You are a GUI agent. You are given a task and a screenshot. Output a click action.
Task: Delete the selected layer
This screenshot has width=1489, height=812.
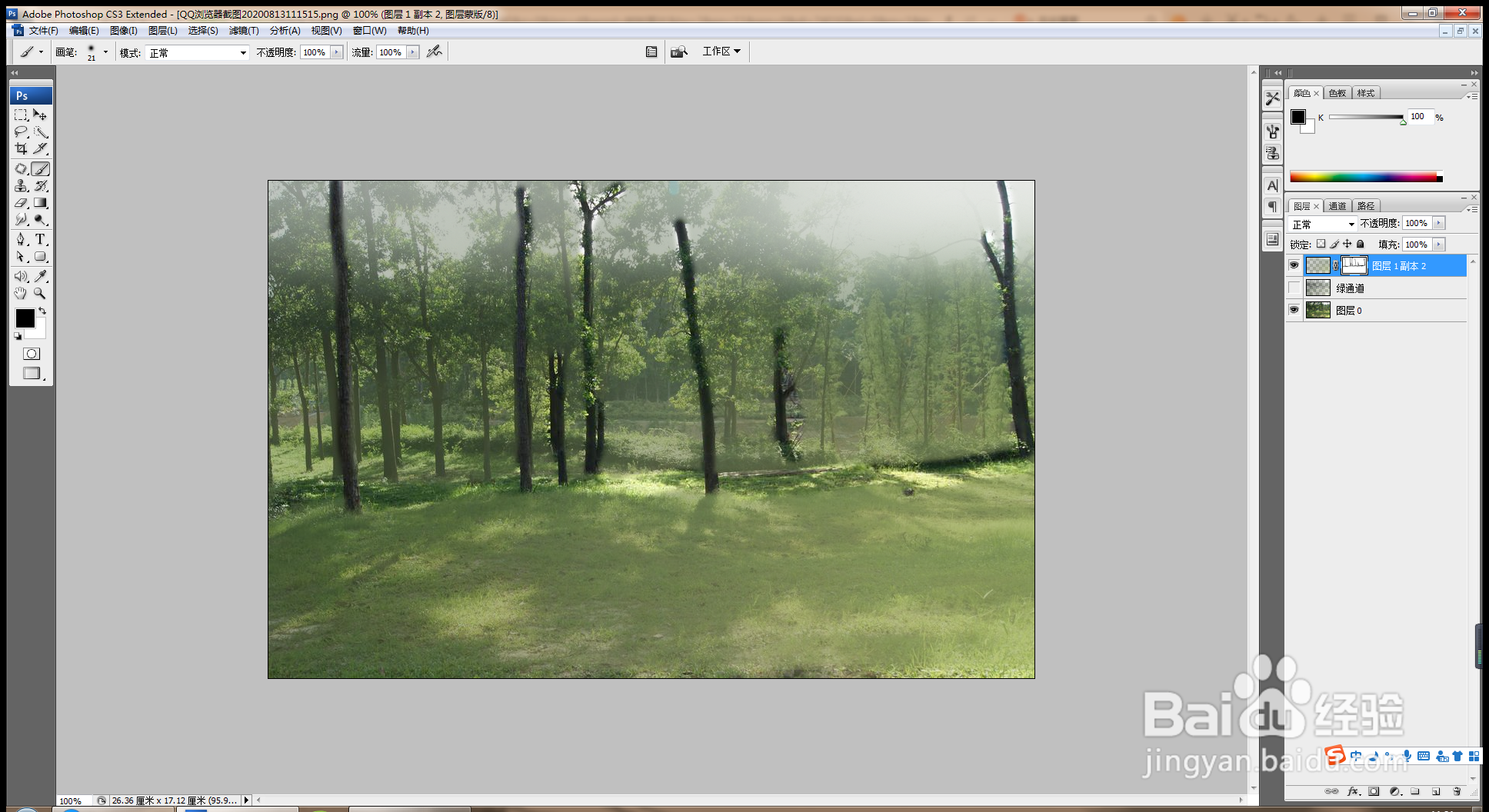point(1457,791)
